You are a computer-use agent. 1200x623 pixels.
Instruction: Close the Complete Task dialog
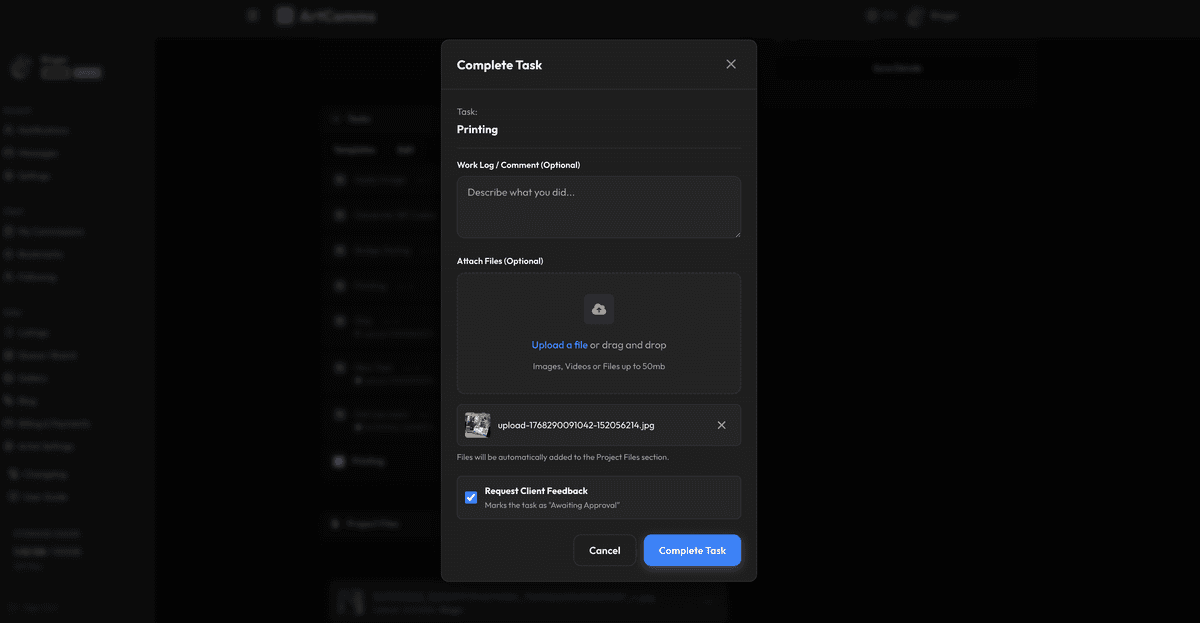pyautogui.click(x=731, y=63)
